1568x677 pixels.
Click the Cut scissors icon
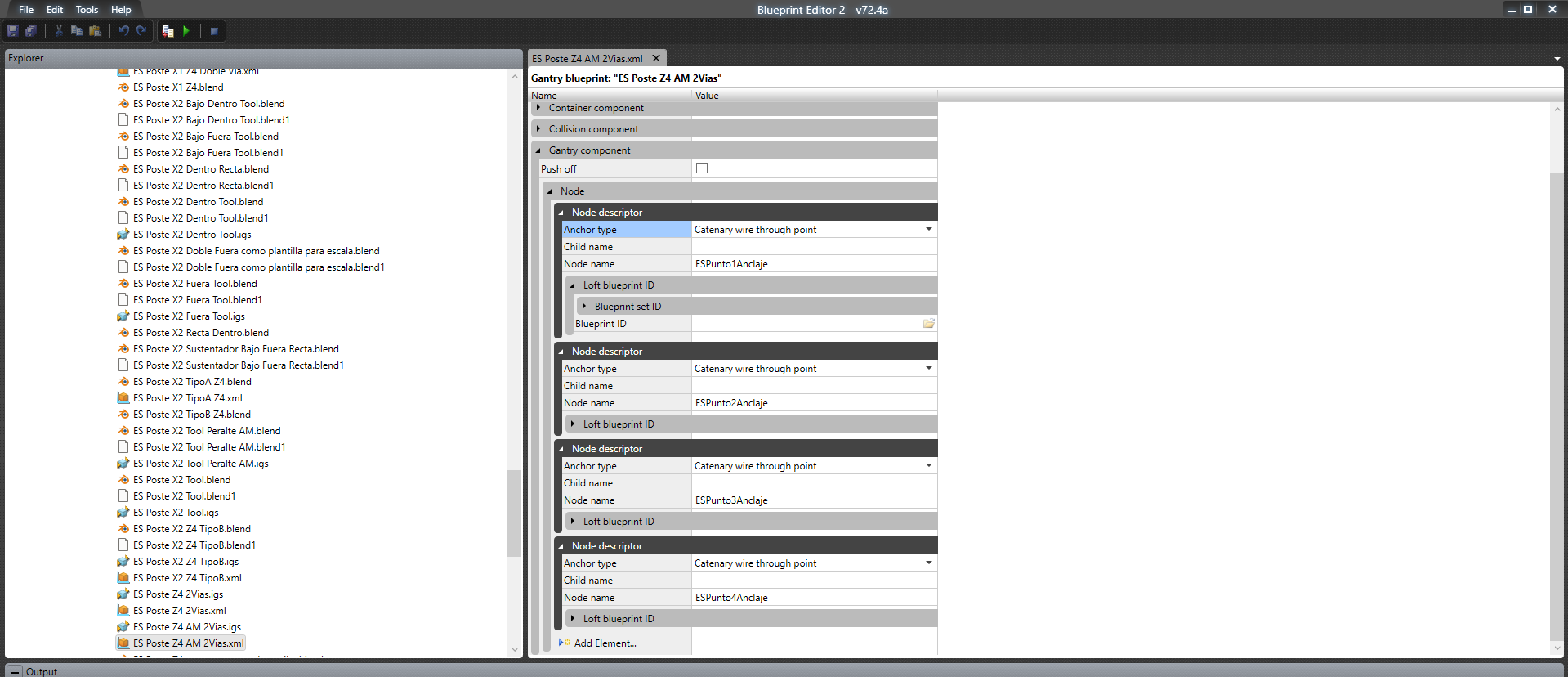59,31
